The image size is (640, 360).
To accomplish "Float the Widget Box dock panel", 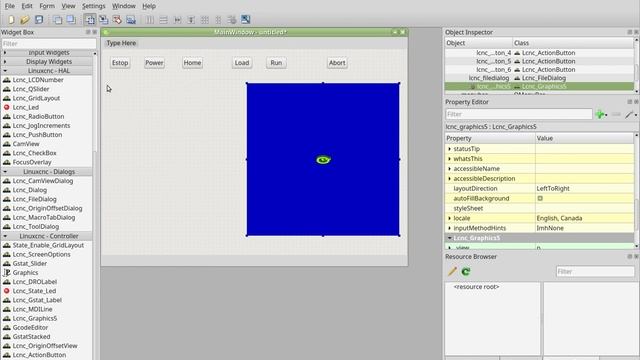I will coord(88,32).
